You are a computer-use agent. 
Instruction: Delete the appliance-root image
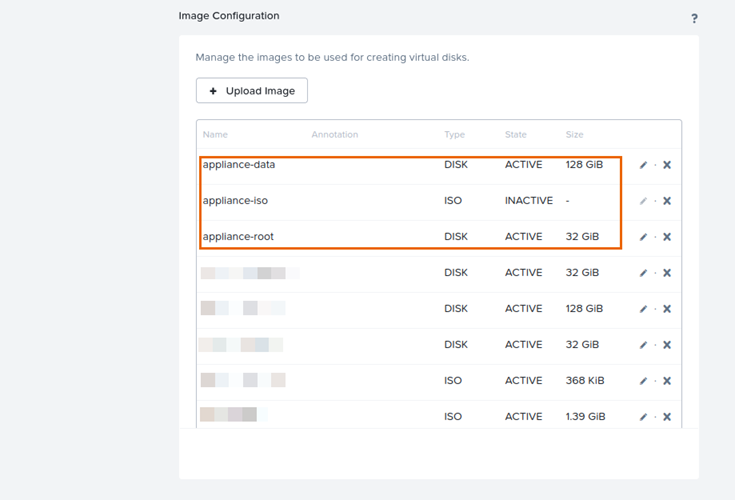pos(667,237)
